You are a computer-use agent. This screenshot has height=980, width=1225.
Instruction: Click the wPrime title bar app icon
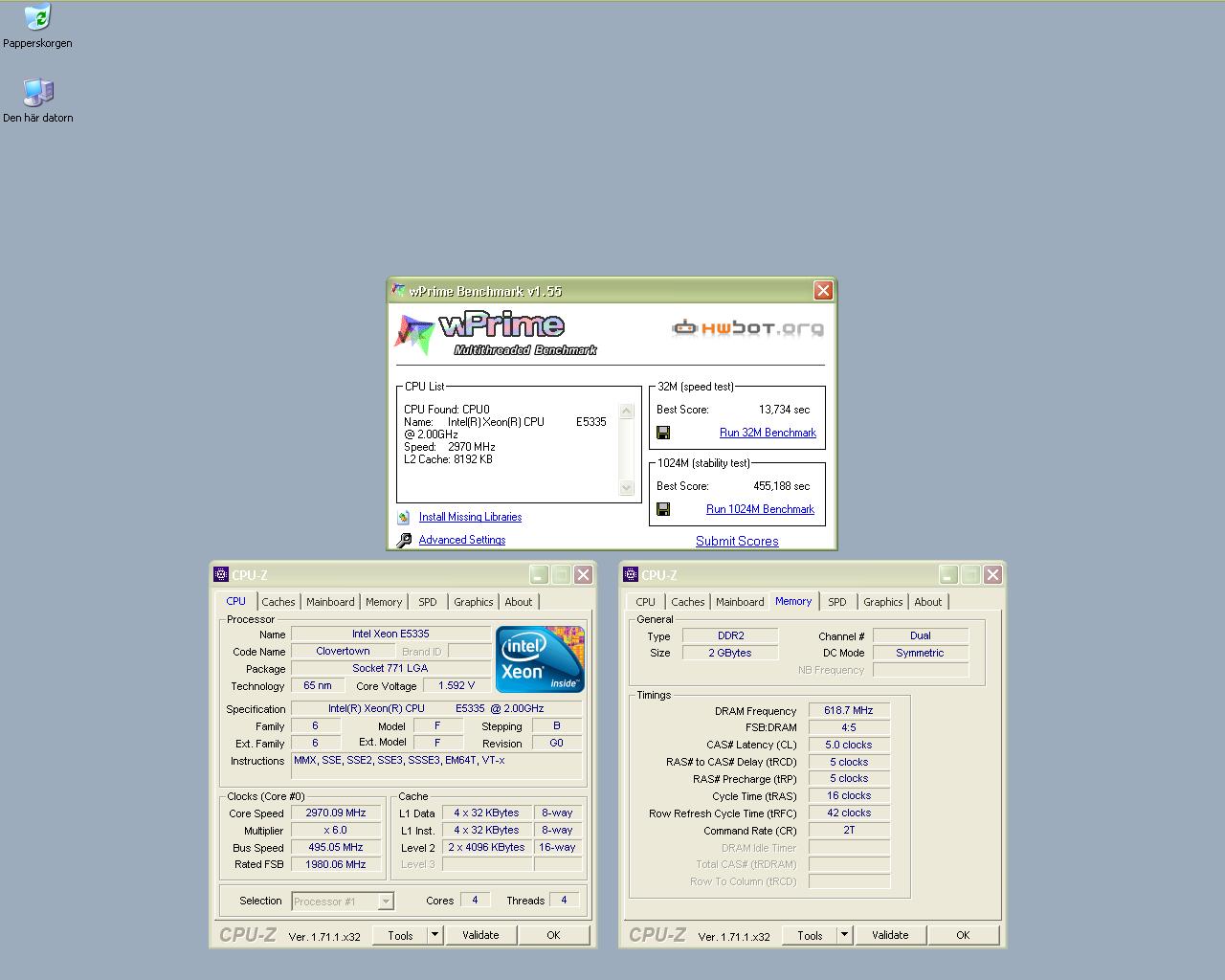coord(398,291)
